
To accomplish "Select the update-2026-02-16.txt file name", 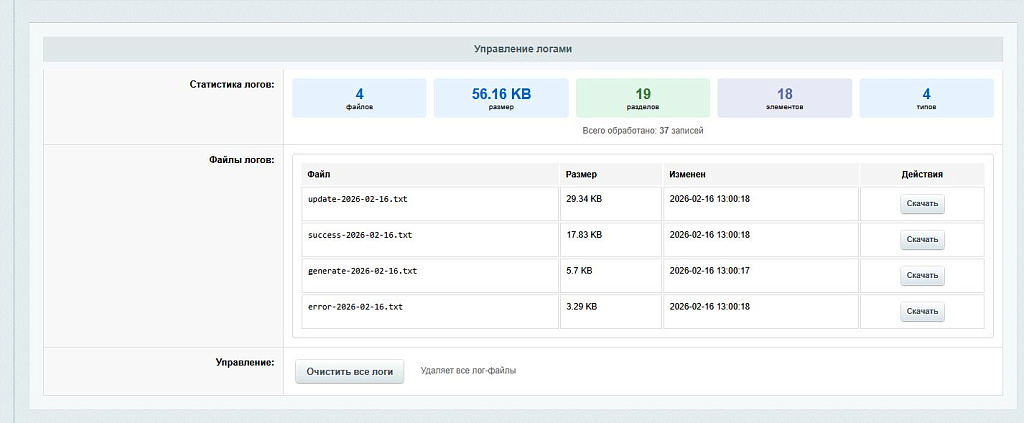I will (357, 199).
